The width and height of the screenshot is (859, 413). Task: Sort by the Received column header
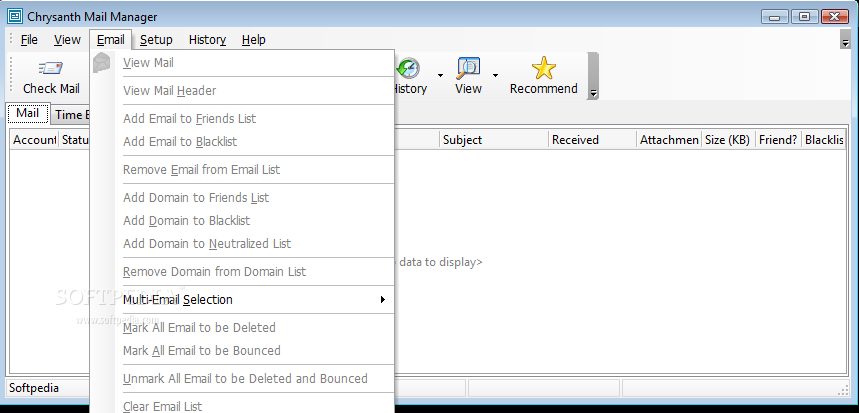592,140
